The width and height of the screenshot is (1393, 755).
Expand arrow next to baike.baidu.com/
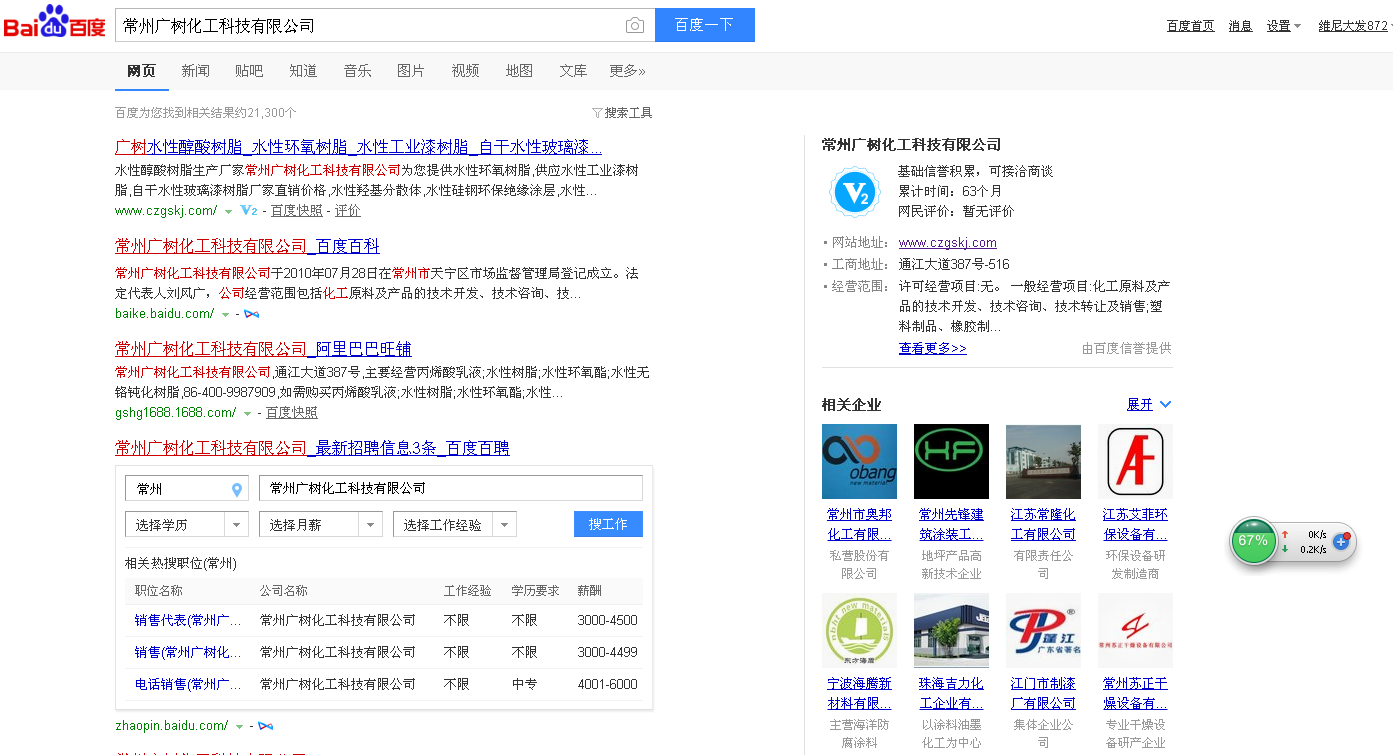click(225, 315)
